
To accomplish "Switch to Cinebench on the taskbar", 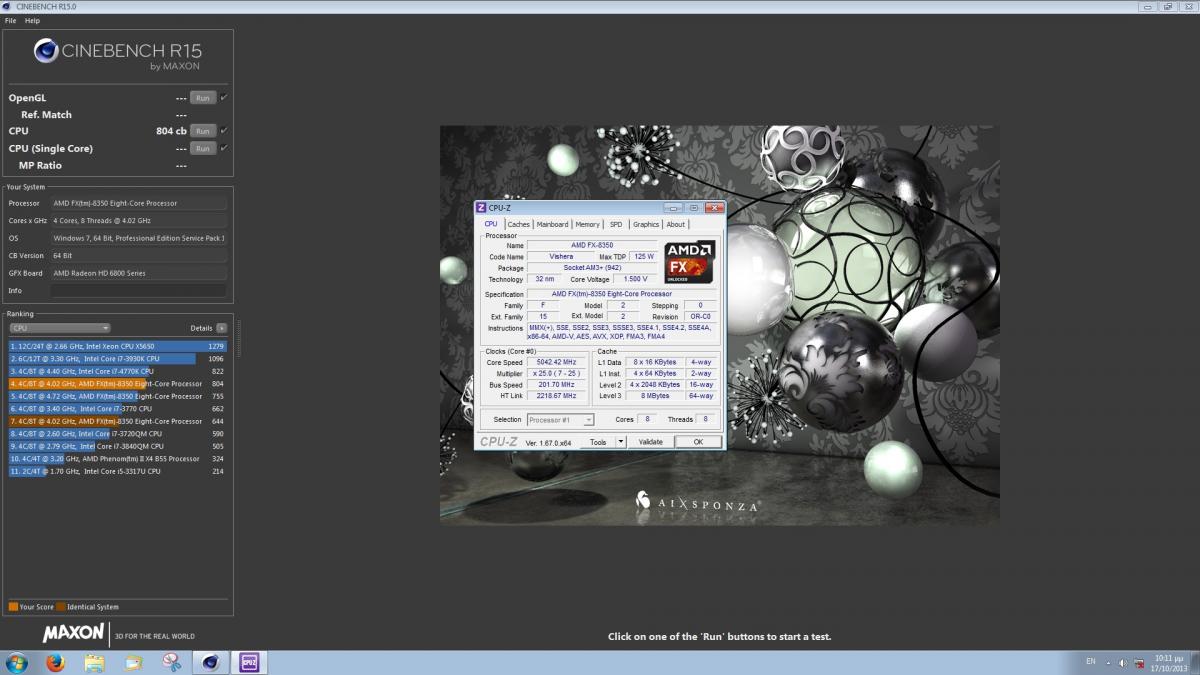I will pos(210,662).
